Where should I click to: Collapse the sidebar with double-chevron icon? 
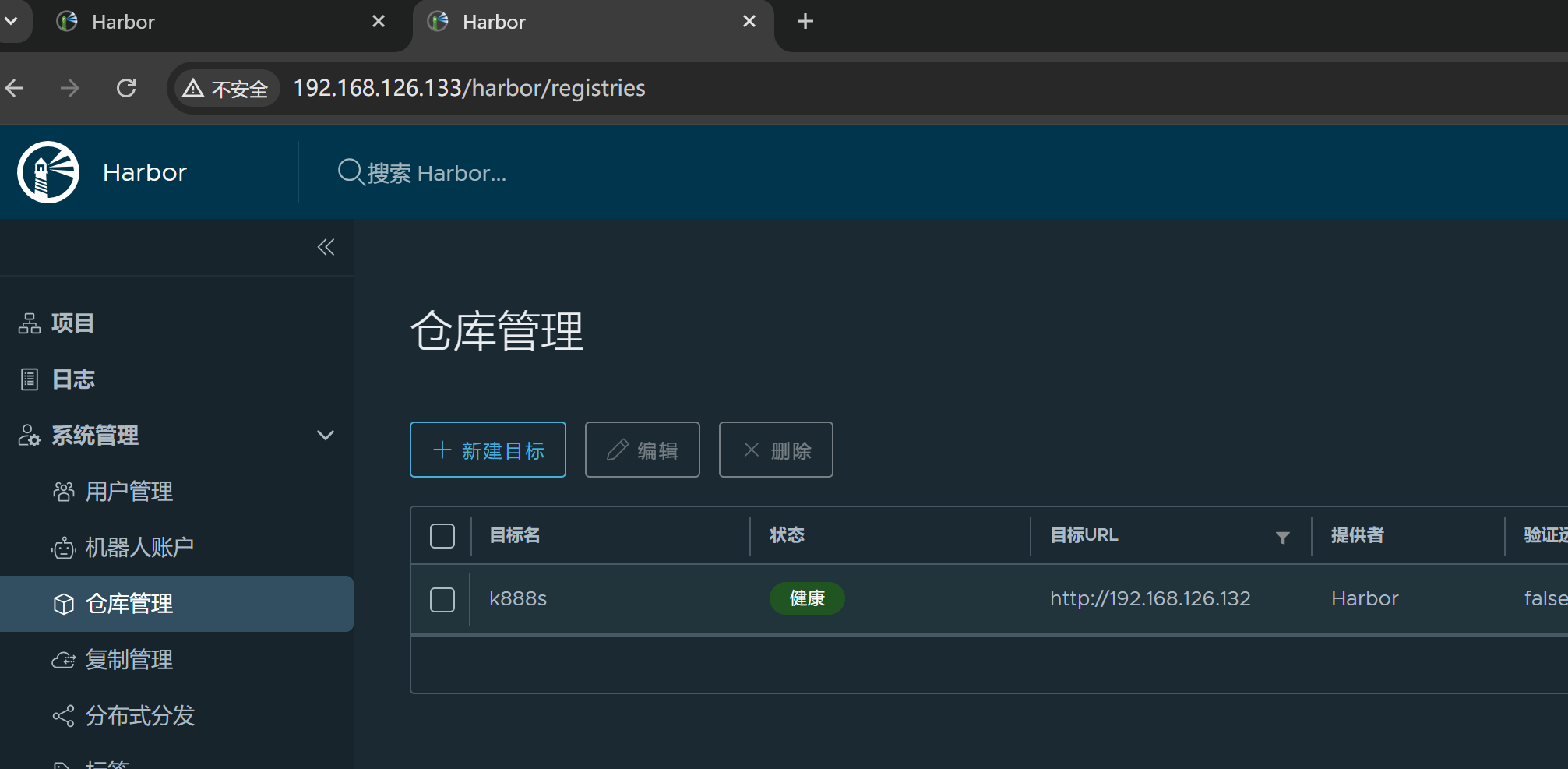(326, 248)
